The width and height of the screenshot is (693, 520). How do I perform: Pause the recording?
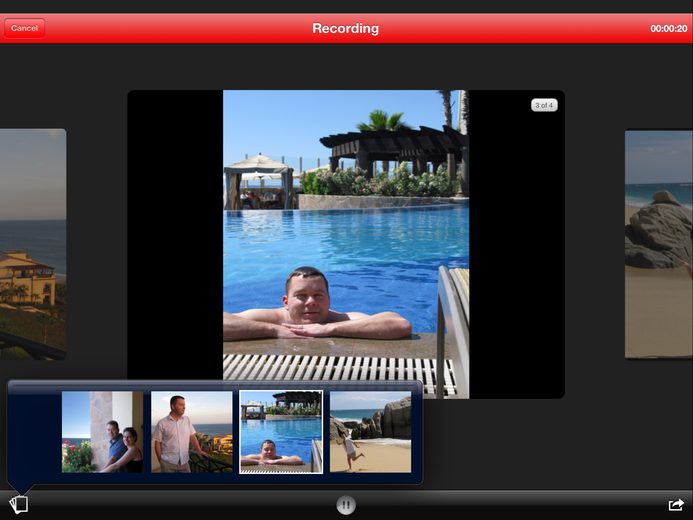pos(346,505)
